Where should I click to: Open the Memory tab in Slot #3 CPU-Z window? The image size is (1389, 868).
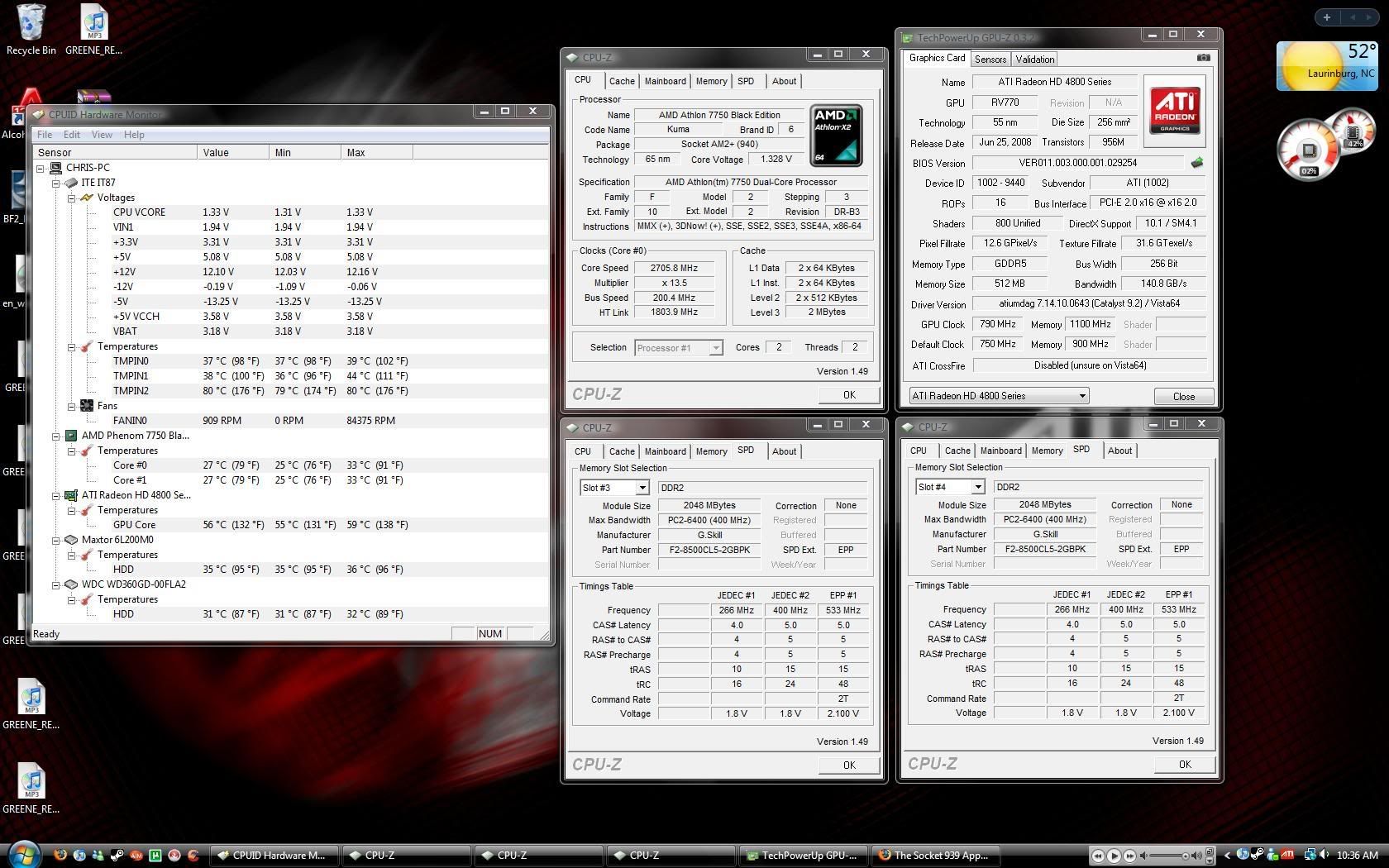click(711, 451)
